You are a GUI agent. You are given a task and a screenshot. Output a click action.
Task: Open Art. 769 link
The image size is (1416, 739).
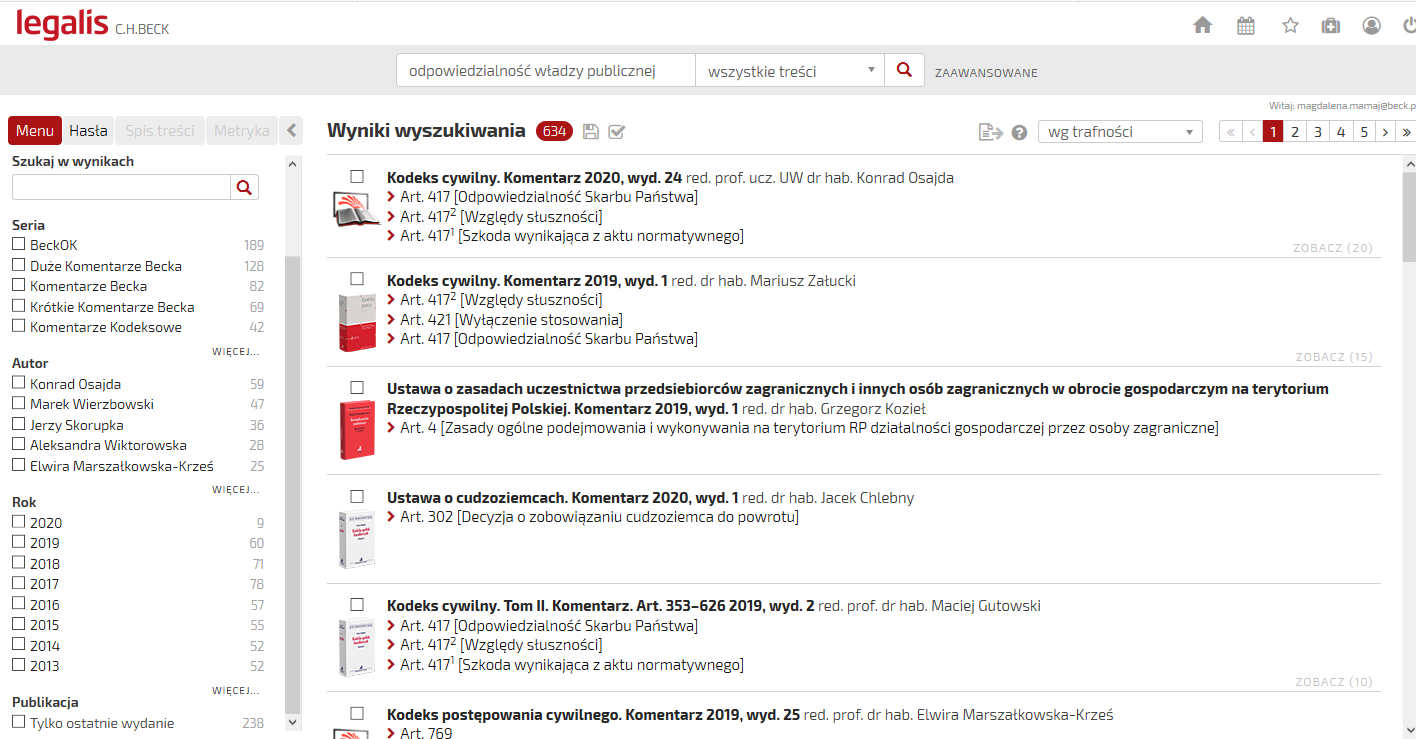[x=426, y=734]
